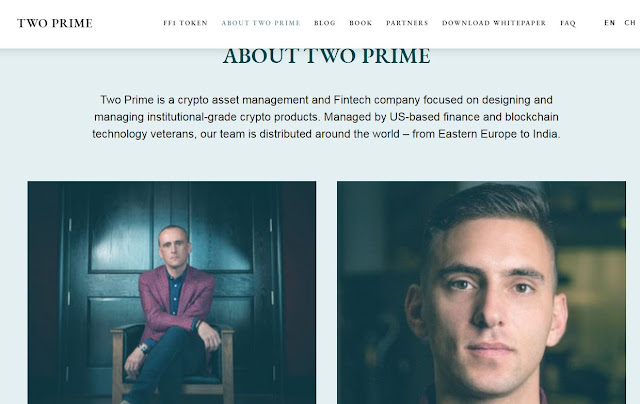Image resolution: width=640 pixels, height=404 pixels.
Task: Click "institutional-grade" in the paragraph
Action: (x=192, y=117)
